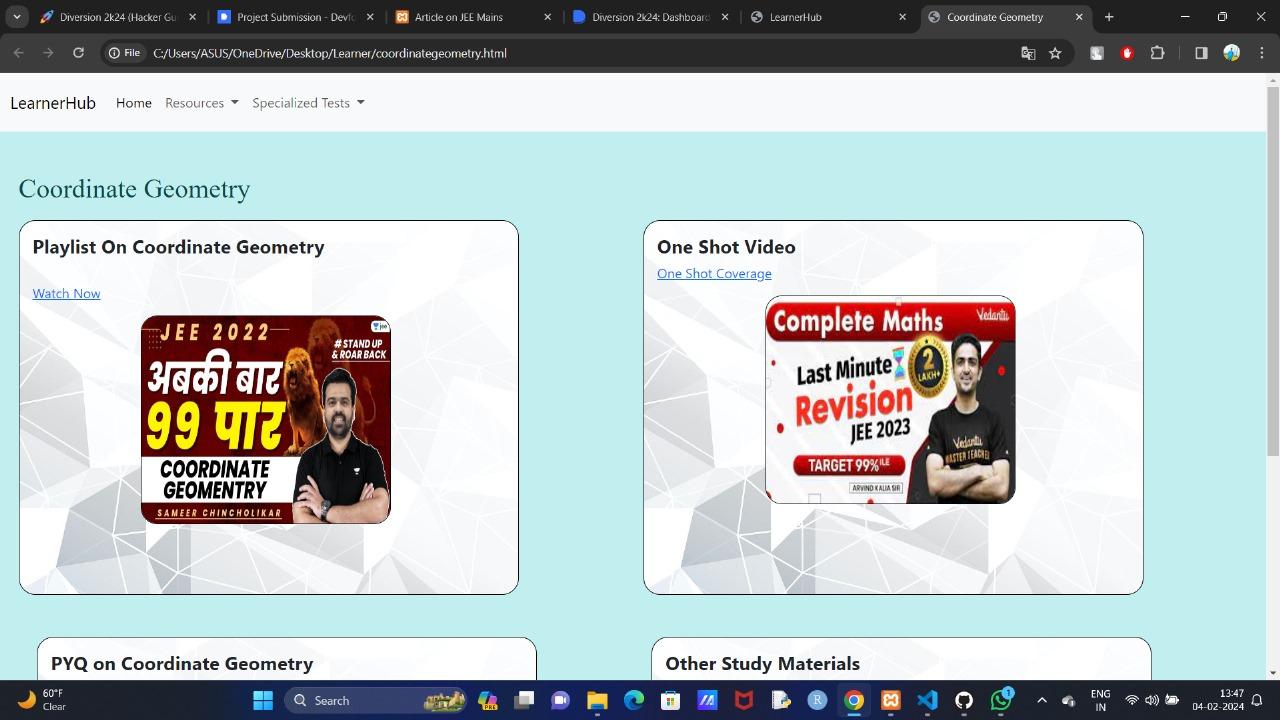The image size is (1280, 720).
Task: Open the Windows Start menu
Action: coord(263,700)
